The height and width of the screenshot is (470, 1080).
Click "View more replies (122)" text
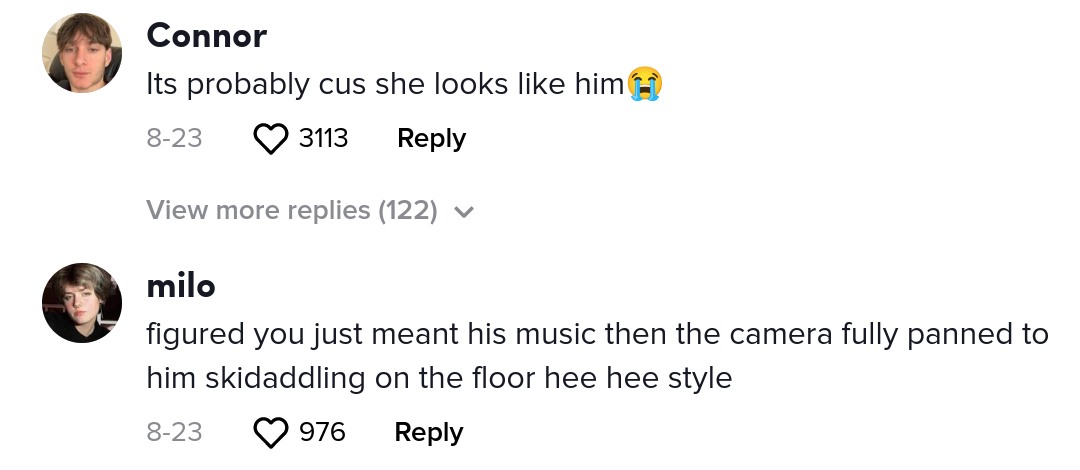pos(291,211)
